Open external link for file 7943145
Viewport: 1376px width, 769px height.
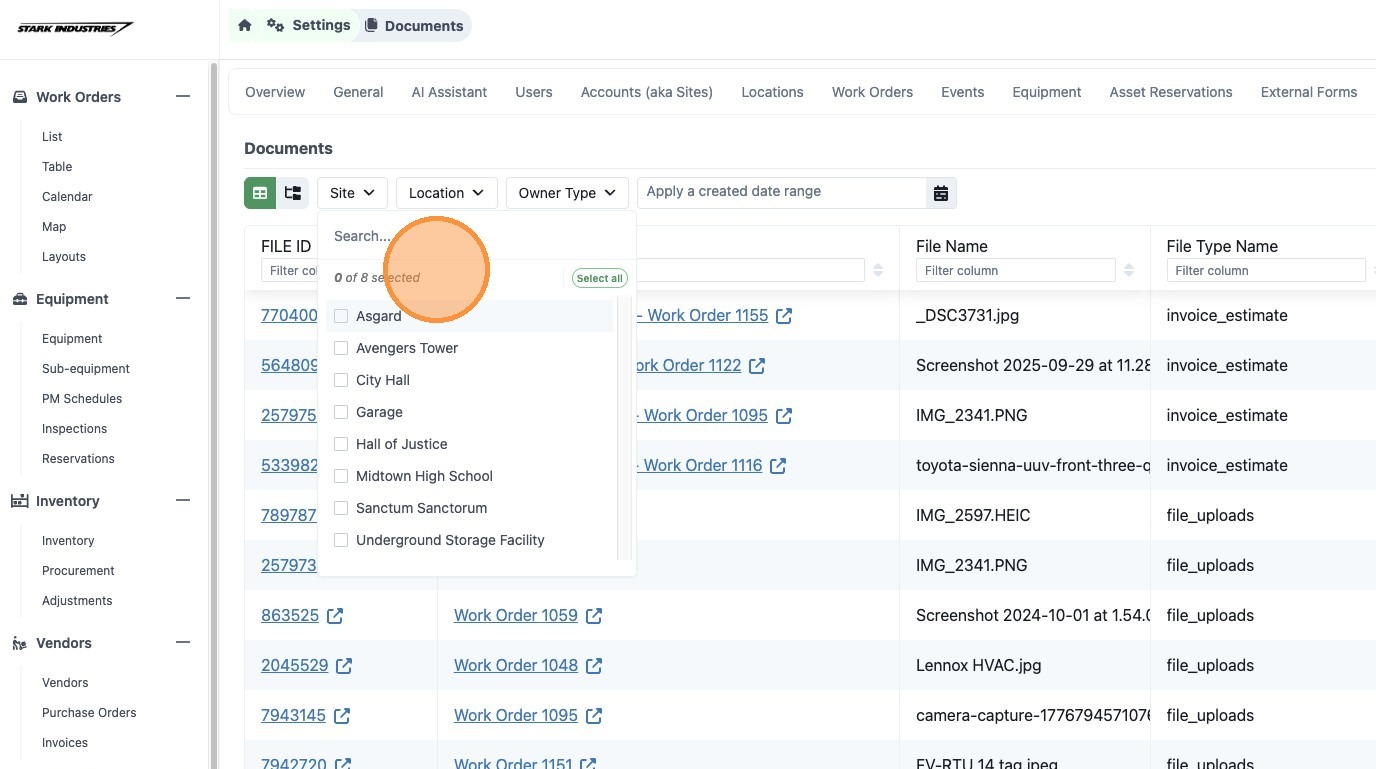(342, 716)
